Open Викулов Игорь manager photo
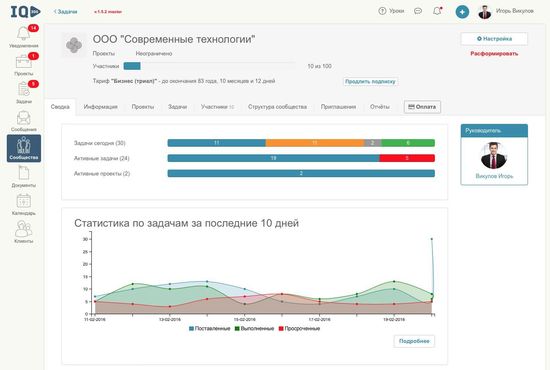Image resolution: width=550 pixels, height=370 pixels. click(x=494, y=156)
